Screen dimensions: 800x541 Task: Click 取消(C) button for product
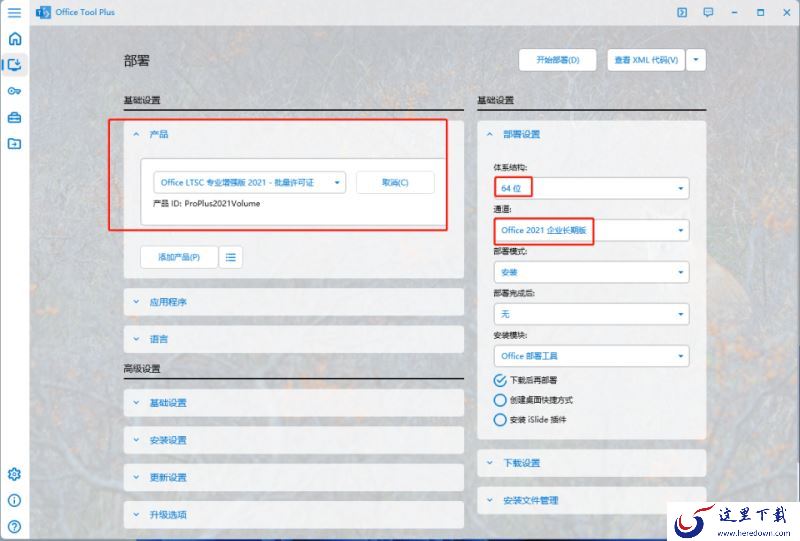(x=395, y=183)
